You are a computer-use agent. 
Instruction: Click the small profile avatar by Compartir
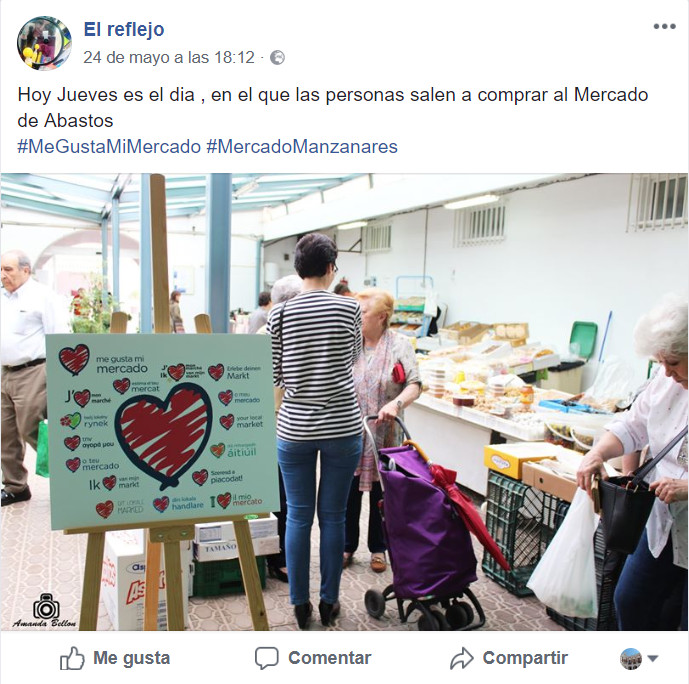(x=631, y=659)
